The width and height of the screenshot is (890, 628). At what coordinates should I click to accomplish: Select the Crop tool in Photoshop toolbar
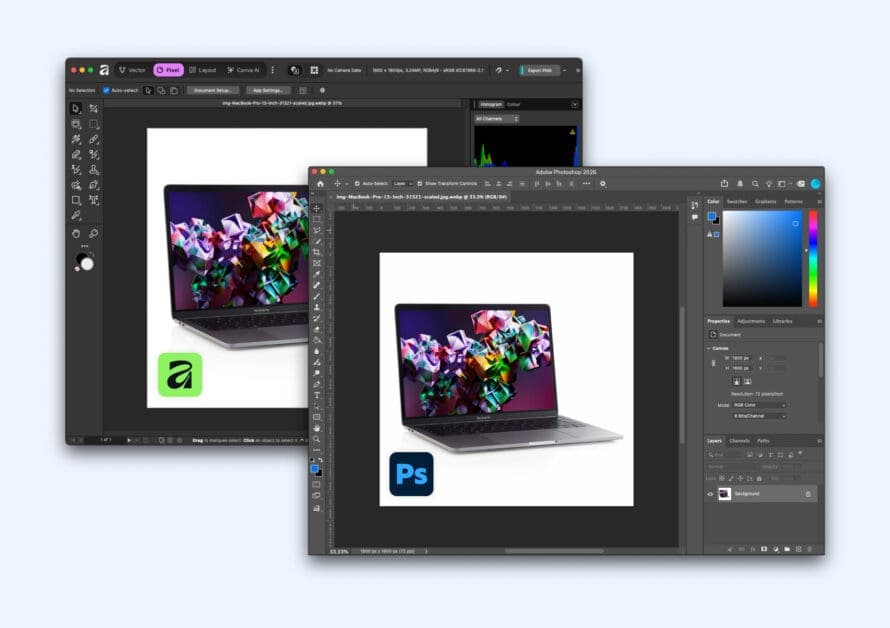[x=317, y=252]
